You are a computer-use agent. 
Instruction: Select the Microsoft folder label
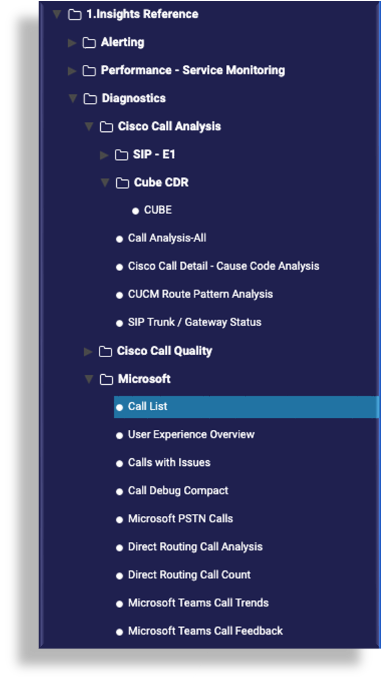pyautogui.click(x=144, y=379)
